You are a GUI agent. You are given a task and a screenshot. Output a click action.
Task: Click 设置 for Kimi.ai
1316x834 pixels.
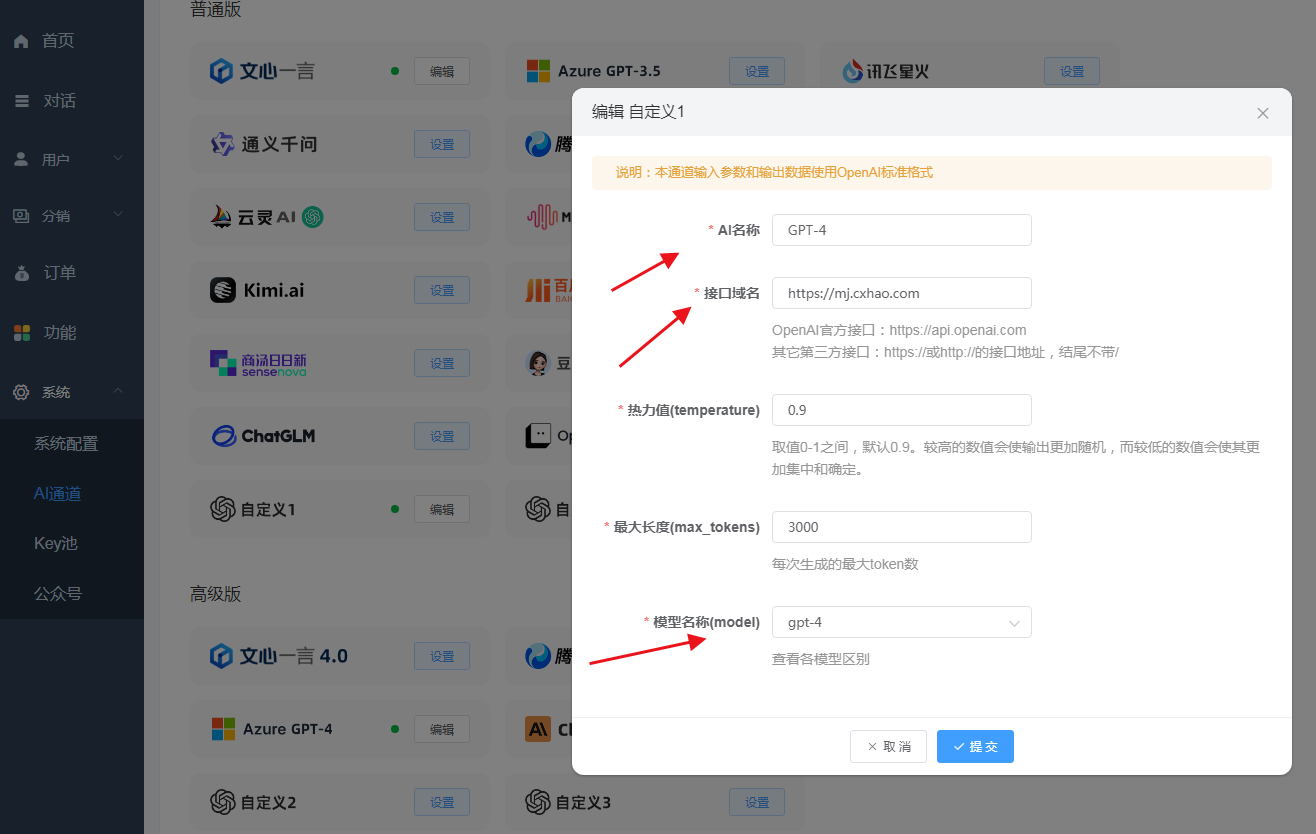click(x=442, y=290)
